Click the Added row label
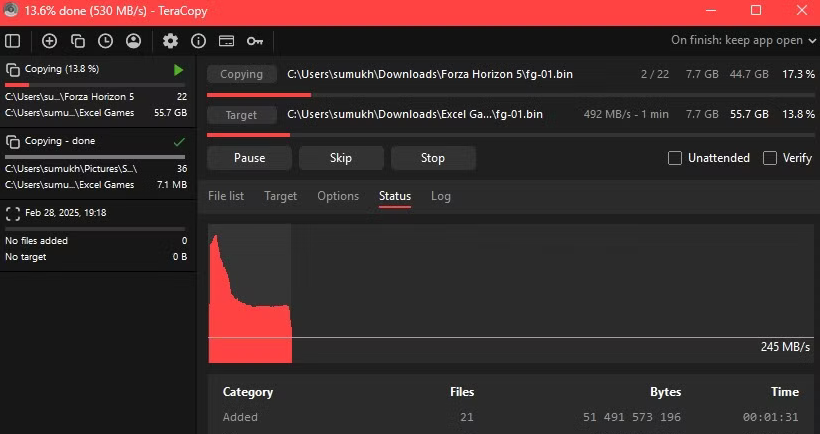 (240, 417)
